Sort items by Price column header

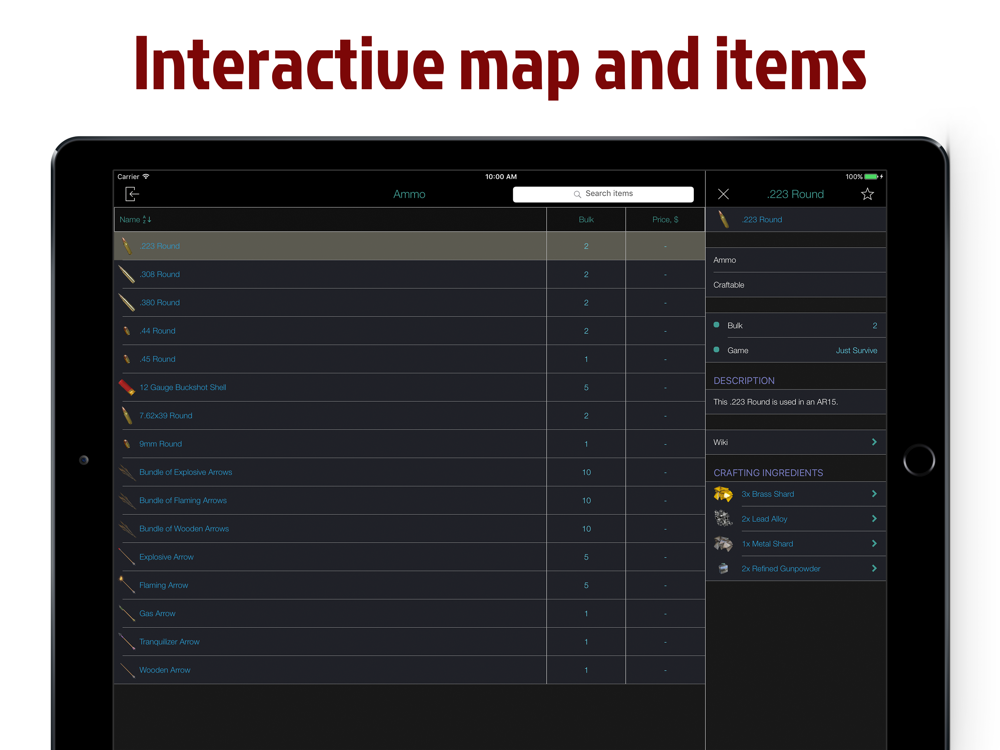click(665, 219)
